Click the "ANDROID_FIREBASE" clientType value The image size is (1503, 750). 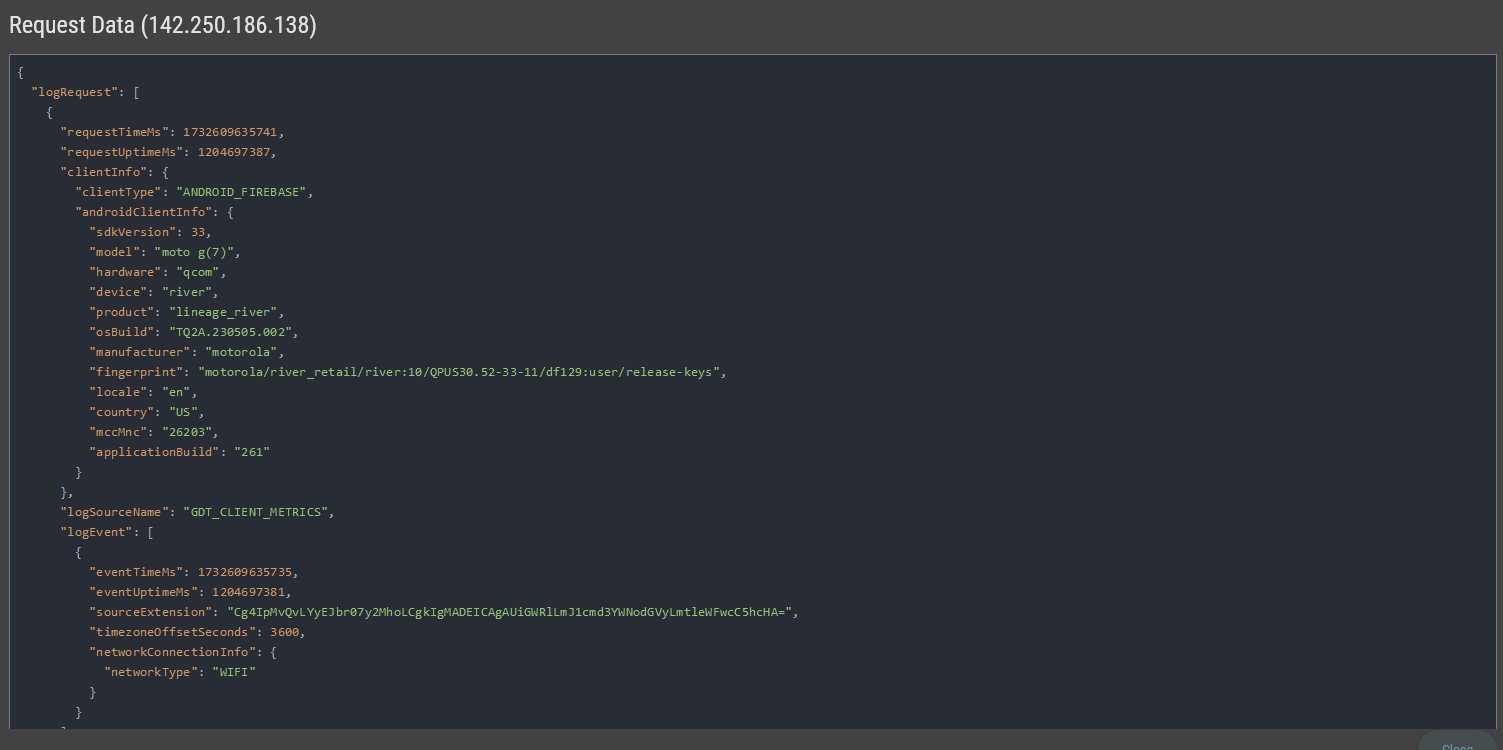(241, 192)
